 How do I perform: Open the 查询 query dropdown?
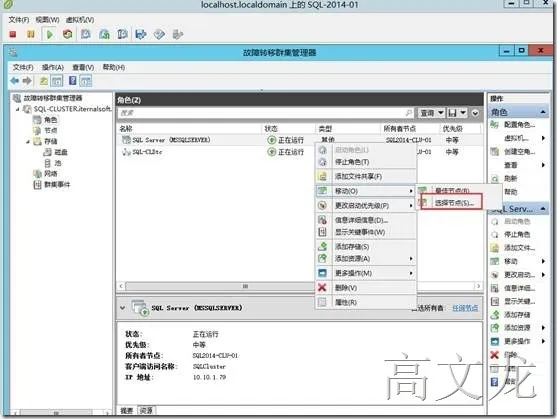pyautogui.click(x=431, y=113)
